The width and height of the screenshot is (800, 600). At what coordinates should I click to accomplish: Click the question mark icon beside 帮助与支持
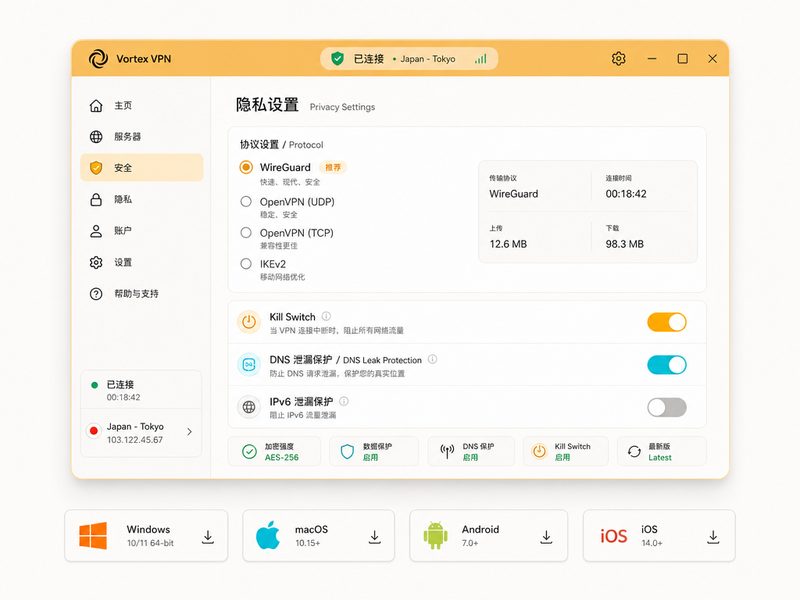click(96, 294)
